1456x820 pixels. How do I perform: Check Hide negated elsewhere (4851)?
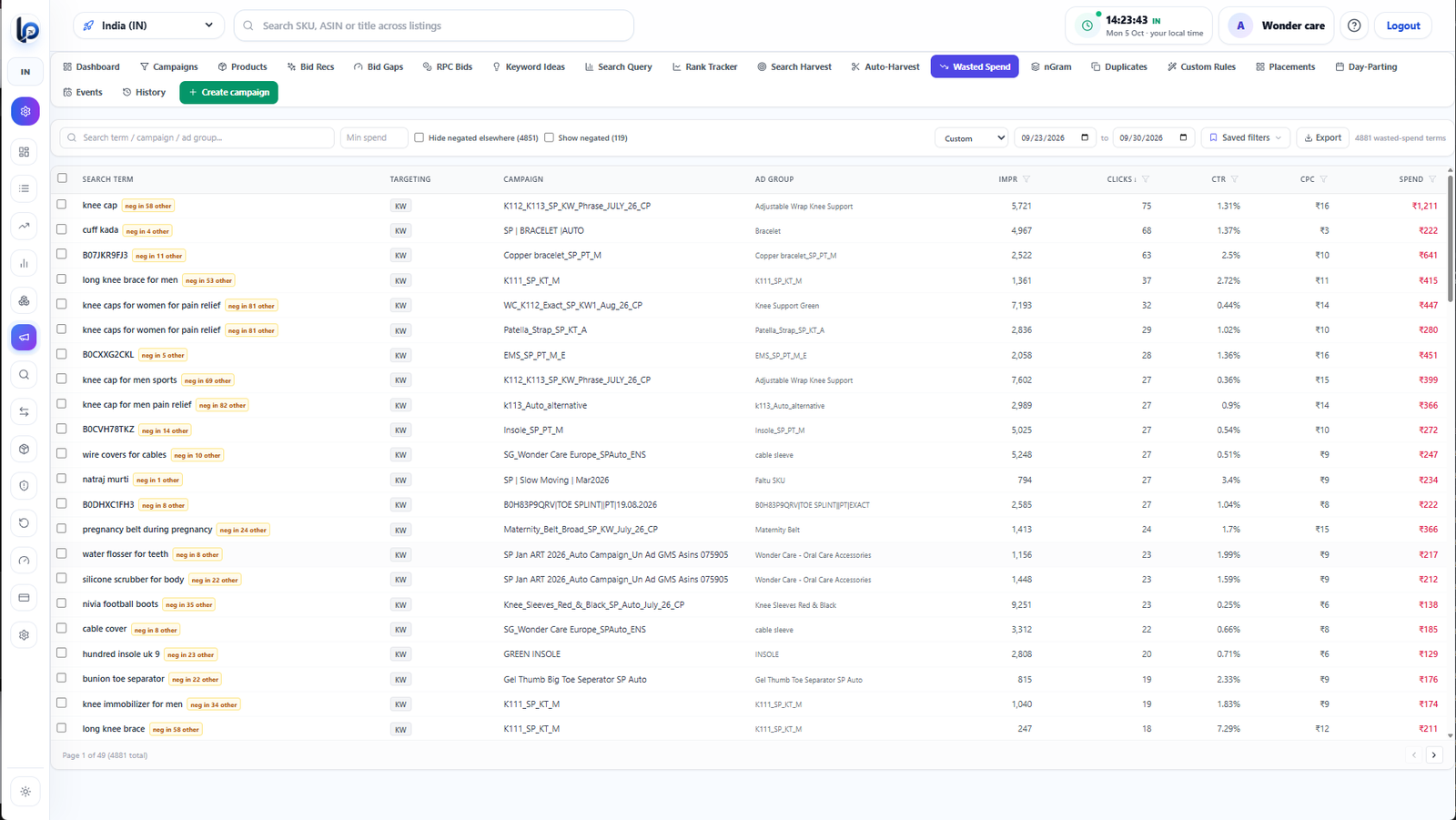420,137
